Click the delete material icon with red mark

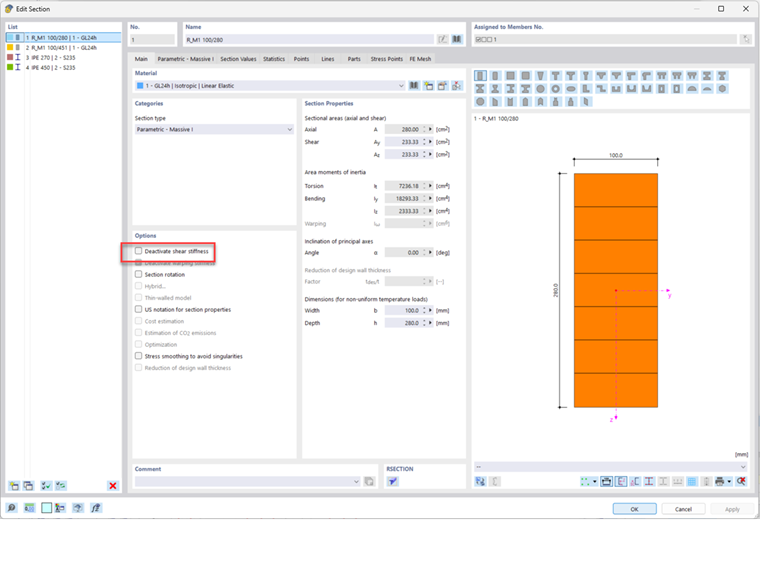point(457,86)
